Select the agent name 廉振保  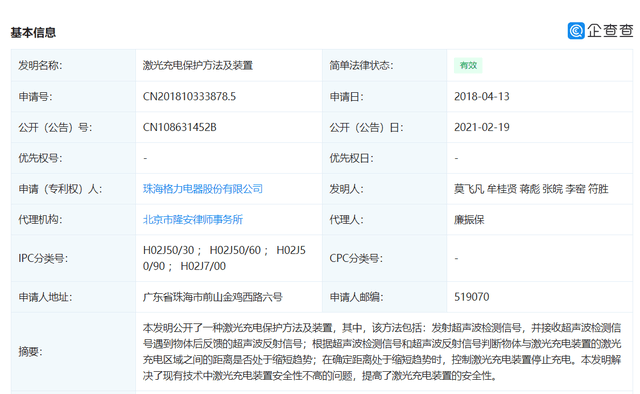[469, 220]
